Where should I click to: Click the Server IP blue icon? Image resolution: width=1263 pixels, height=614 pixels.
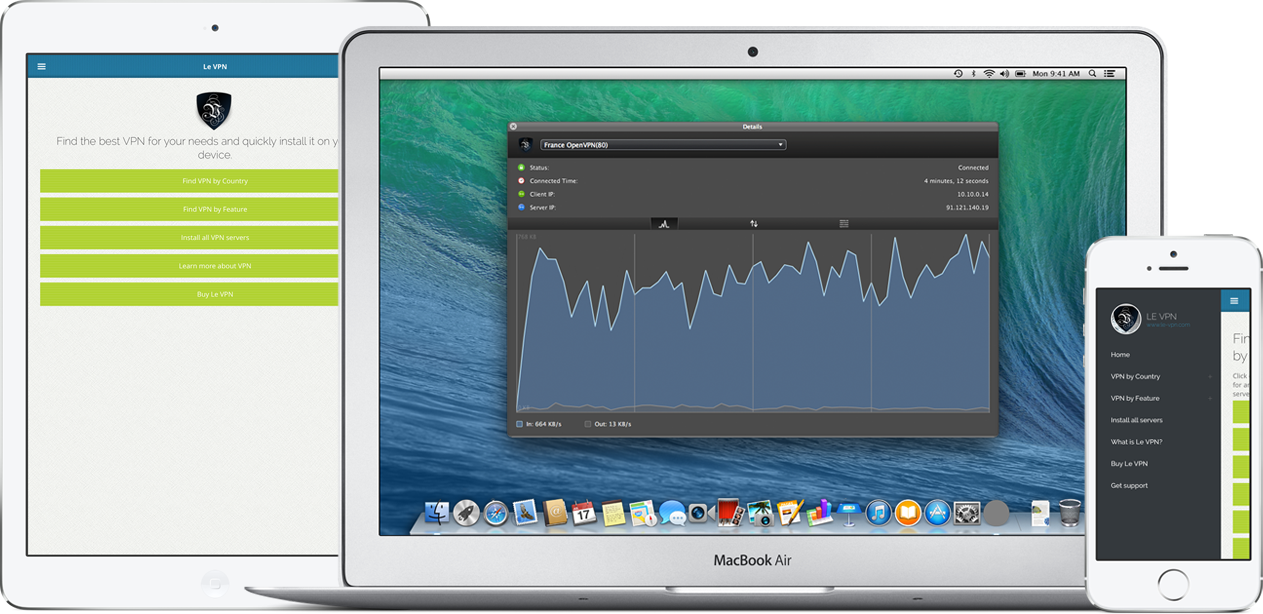click(x=521, y=207)
